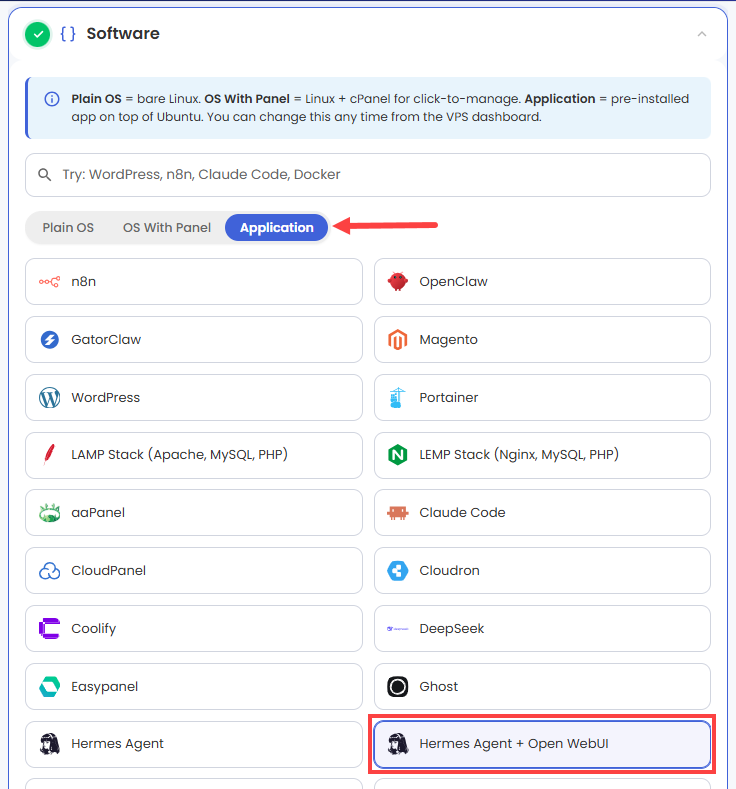Click 'LEMP Stack (Nginx, MySQL, PHP)' text
The width and height of the screenshot is (736, 789).
(x=519, y=455)
